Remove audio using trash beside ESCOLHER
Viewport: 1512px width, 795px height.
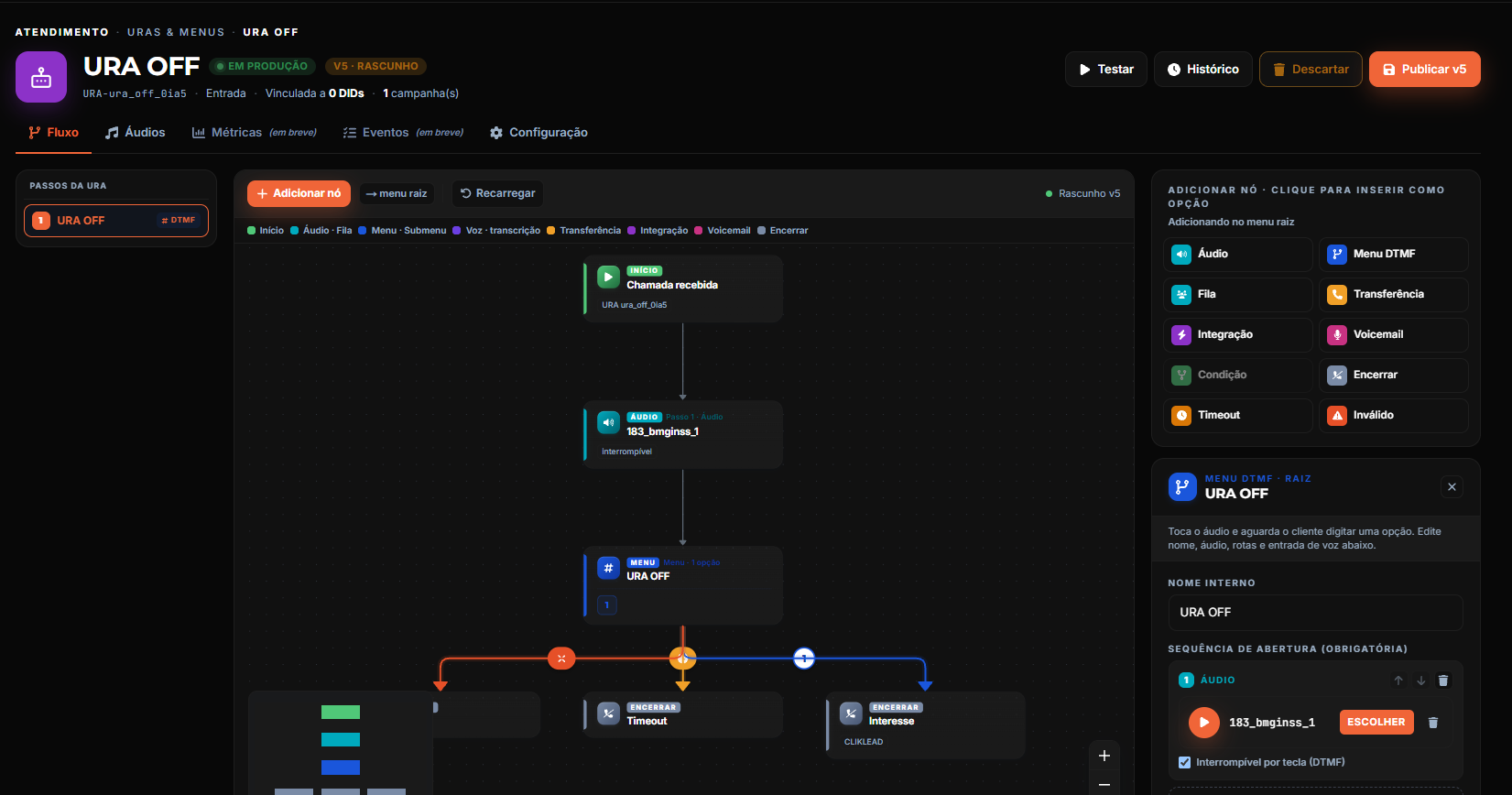1433,723
